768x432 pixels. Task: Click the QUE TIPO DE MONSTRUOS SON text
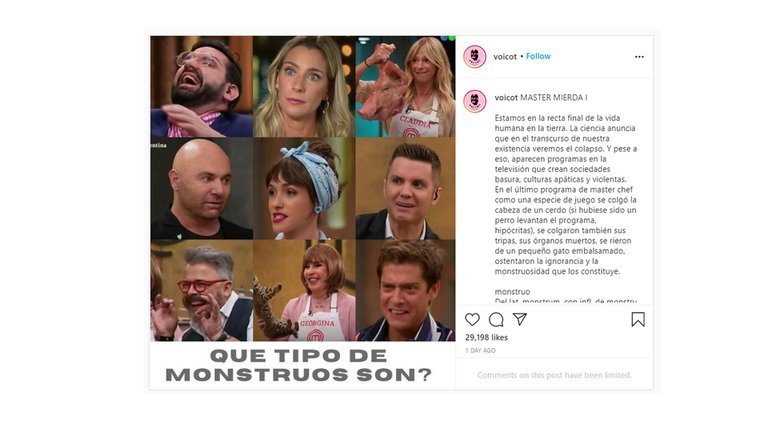[299, 365]
